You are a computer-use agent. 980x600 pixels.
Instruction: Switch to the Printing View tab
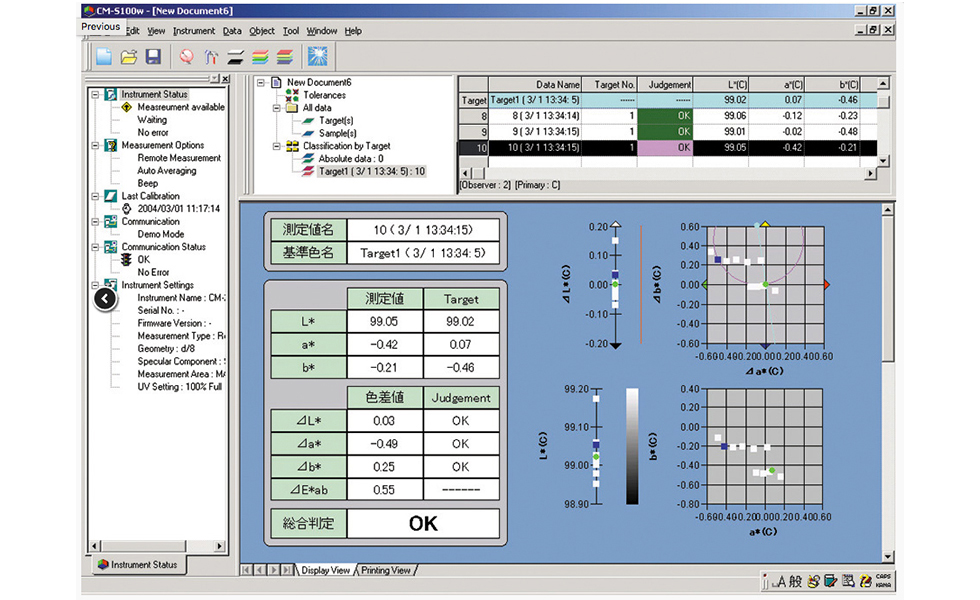[x=386, y=570]
